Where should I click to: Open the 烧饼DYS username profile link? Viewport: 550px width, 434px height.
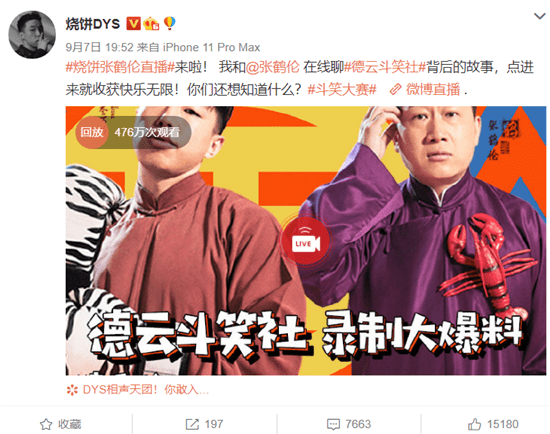coord(93,24)
